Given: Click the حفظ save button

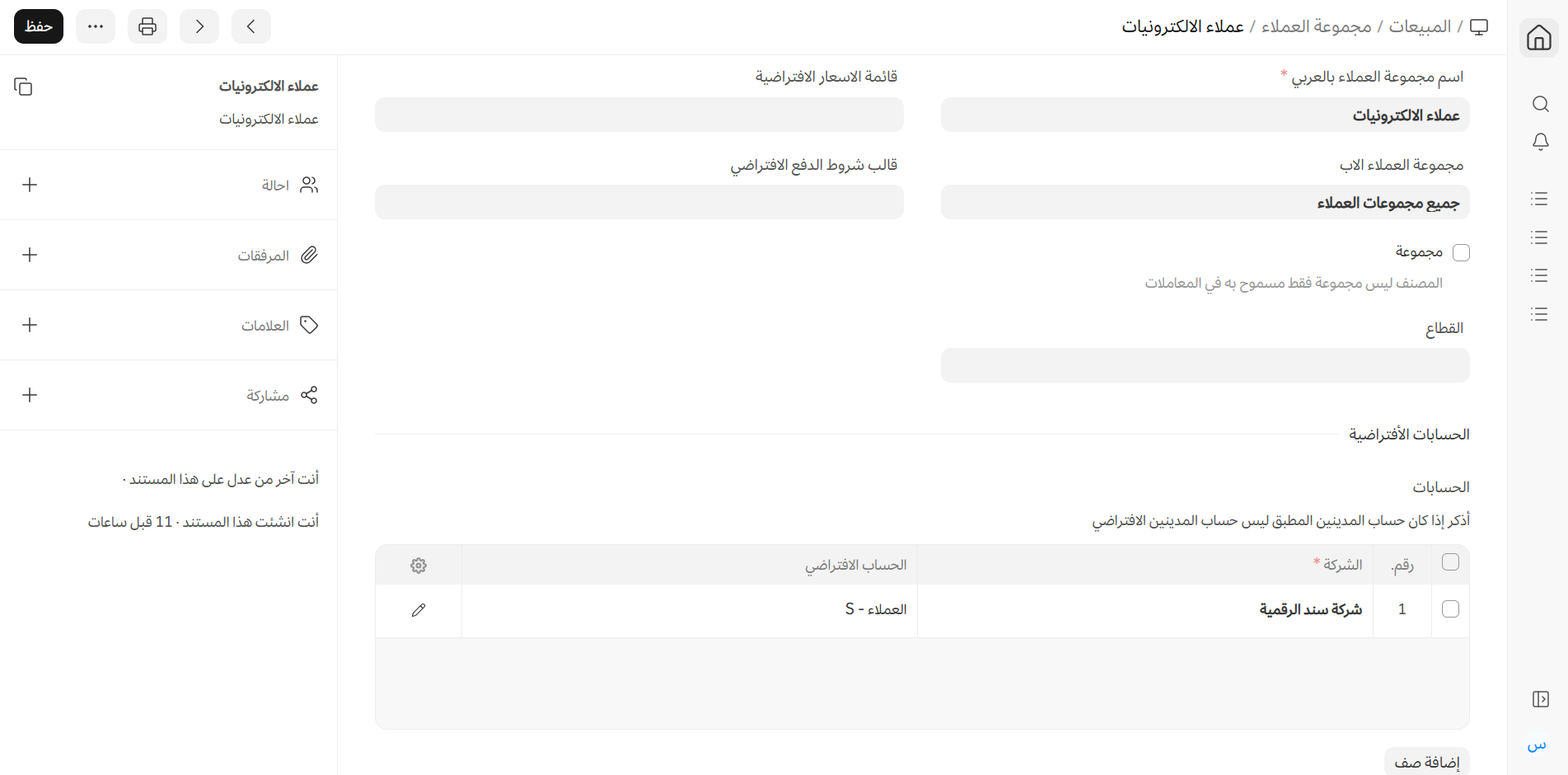Looking at the screenshot, I should click(x=39, y=26).
